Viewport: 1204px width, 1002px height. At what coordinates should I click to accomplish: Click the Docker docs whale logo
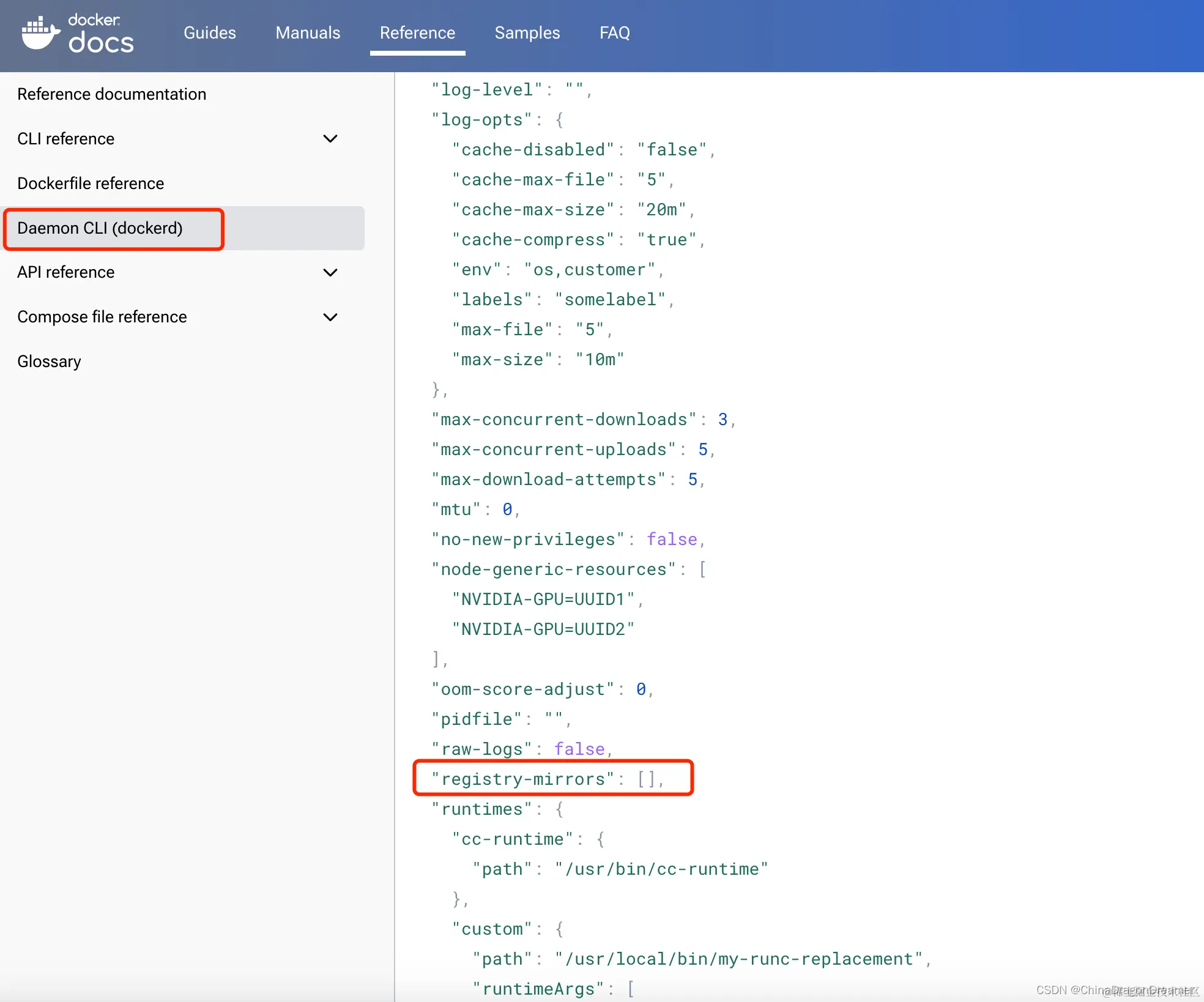[40, 33]
